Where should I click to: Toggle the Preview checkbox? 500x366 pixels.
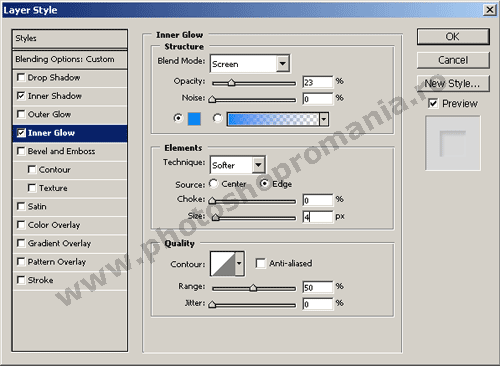(x=433, y=103)
